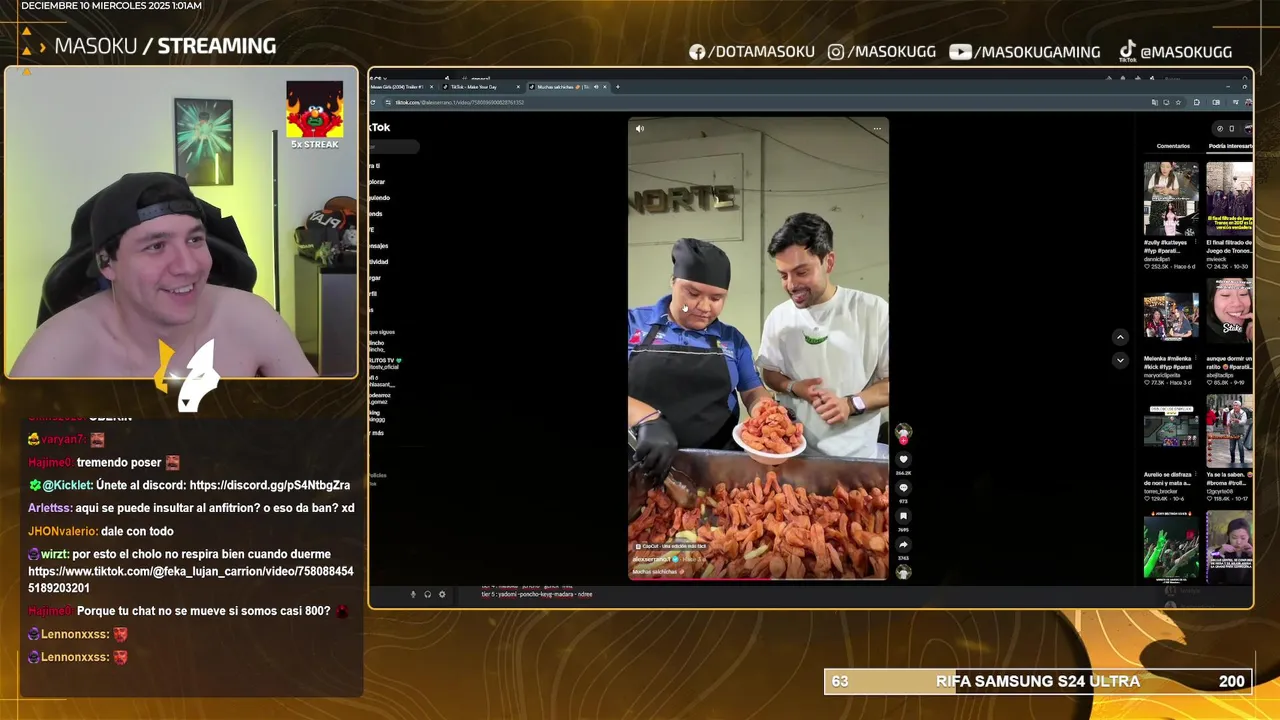Click the YouTube /MASOKUGAMING handle
1280x720 pixels.
[x=1025, y=52]
